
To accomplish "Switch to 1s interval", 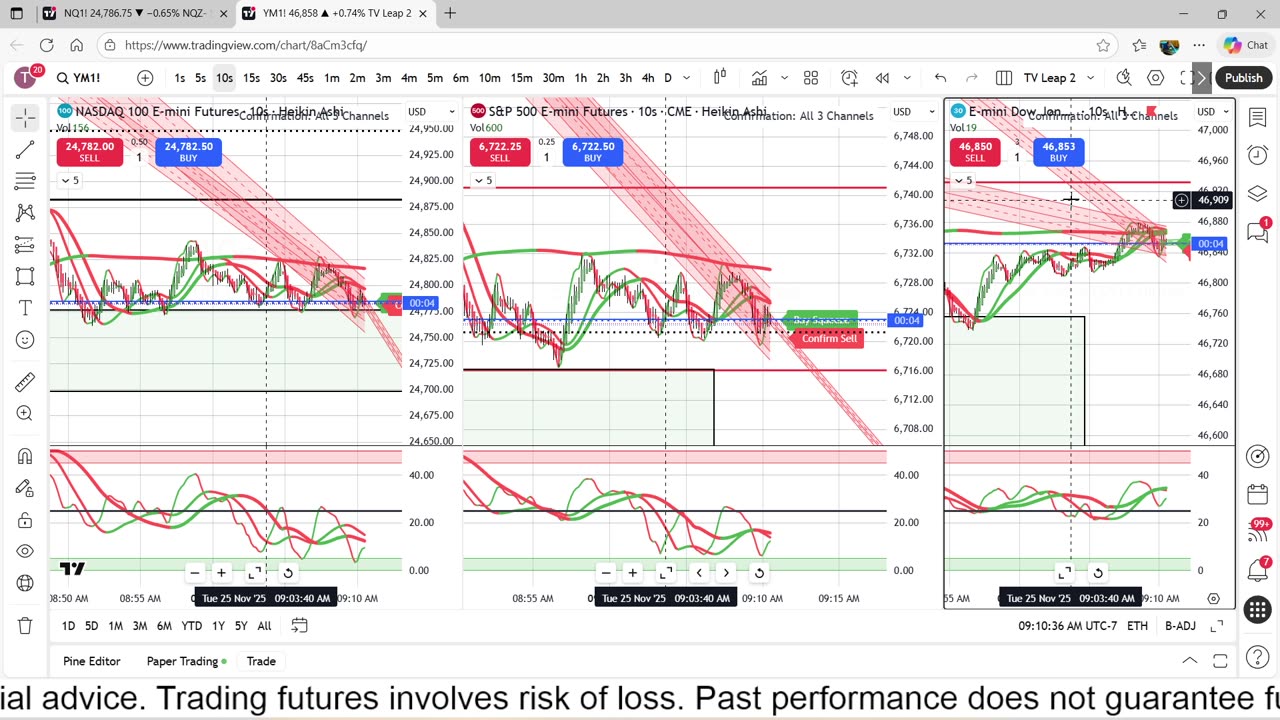I will click(179, 78).
